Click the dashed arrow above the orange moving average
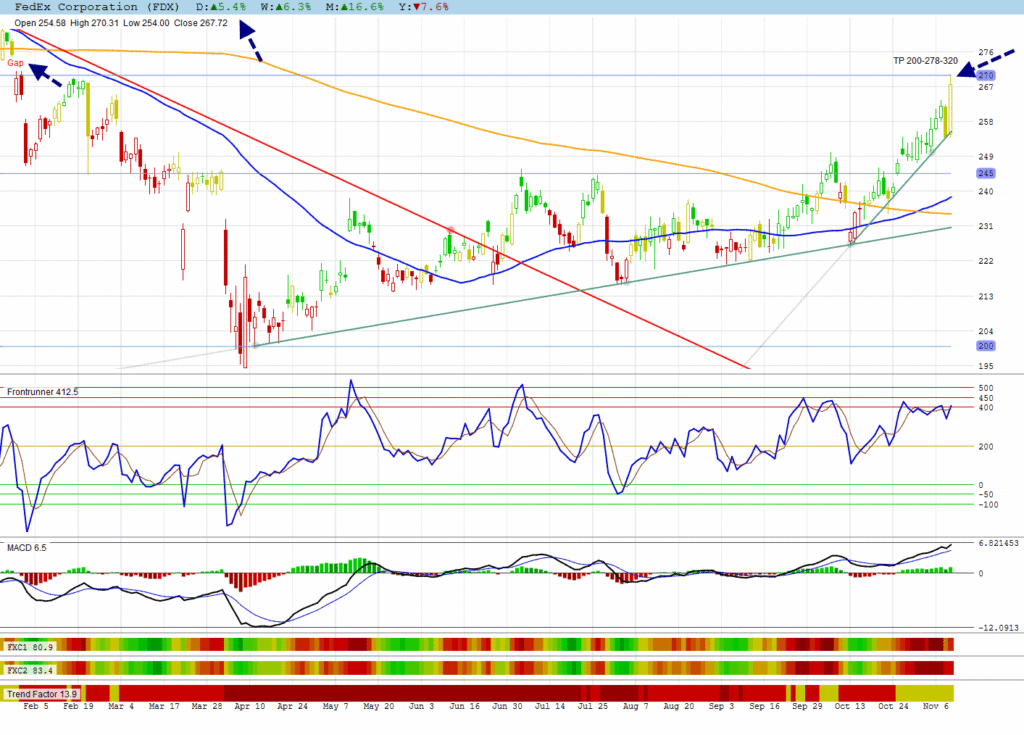Viewport: 1024px width, 735px height. click(250, 45)
